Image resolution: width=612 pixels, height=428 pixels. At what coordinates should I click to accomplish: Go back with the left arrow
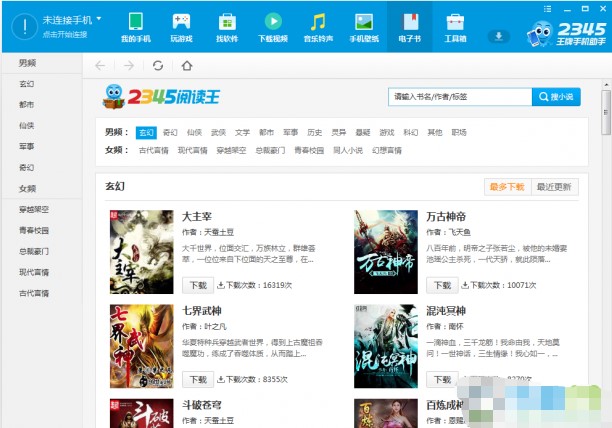(x=100, y=66)
